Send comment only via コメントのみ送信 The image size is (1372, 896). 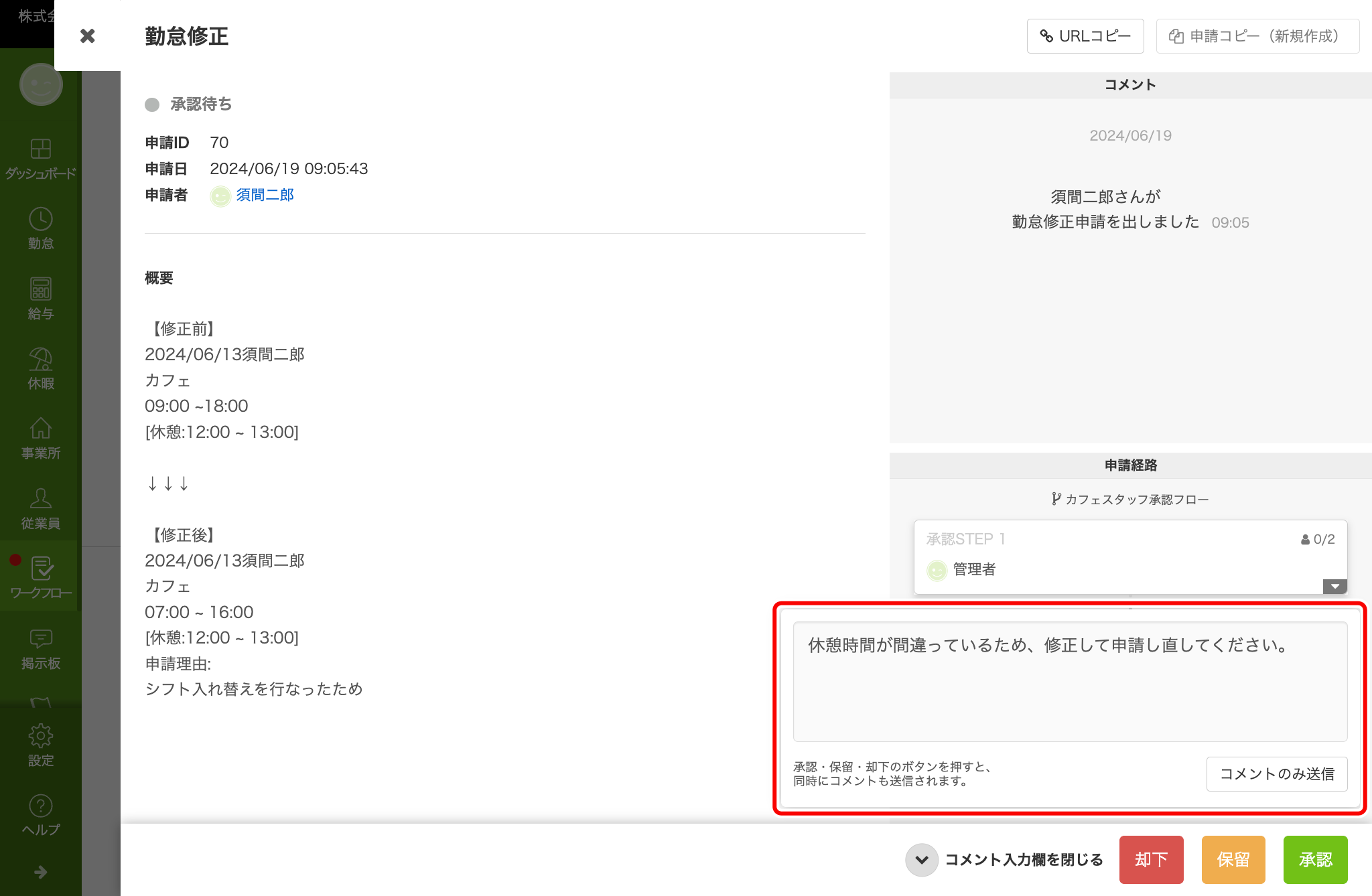(1276, 774)
